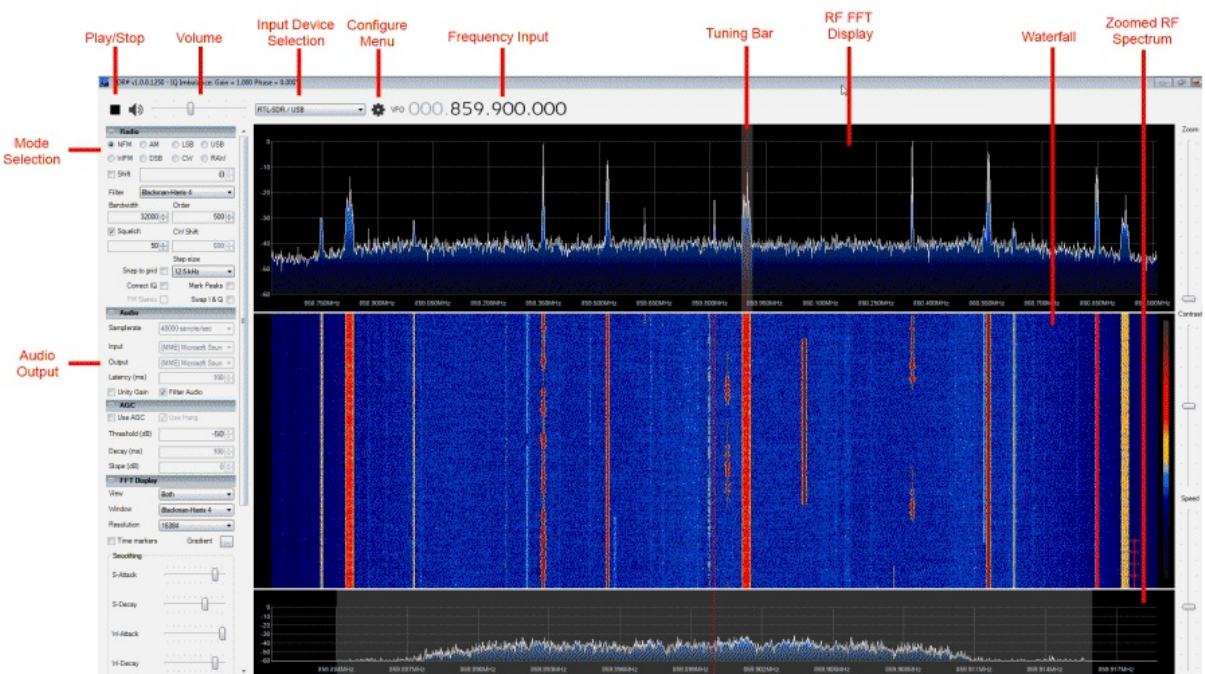Open the Filter type dropdown
This screenshot has width=1205, height=674.
pos(186,192)
